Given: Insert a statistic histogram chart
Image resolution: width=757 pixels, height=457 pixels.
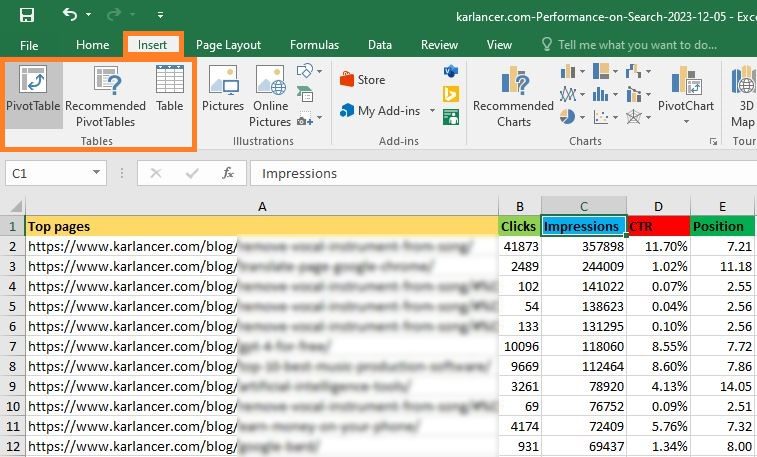Looking at the screenshot, I should tap(601, 94).
